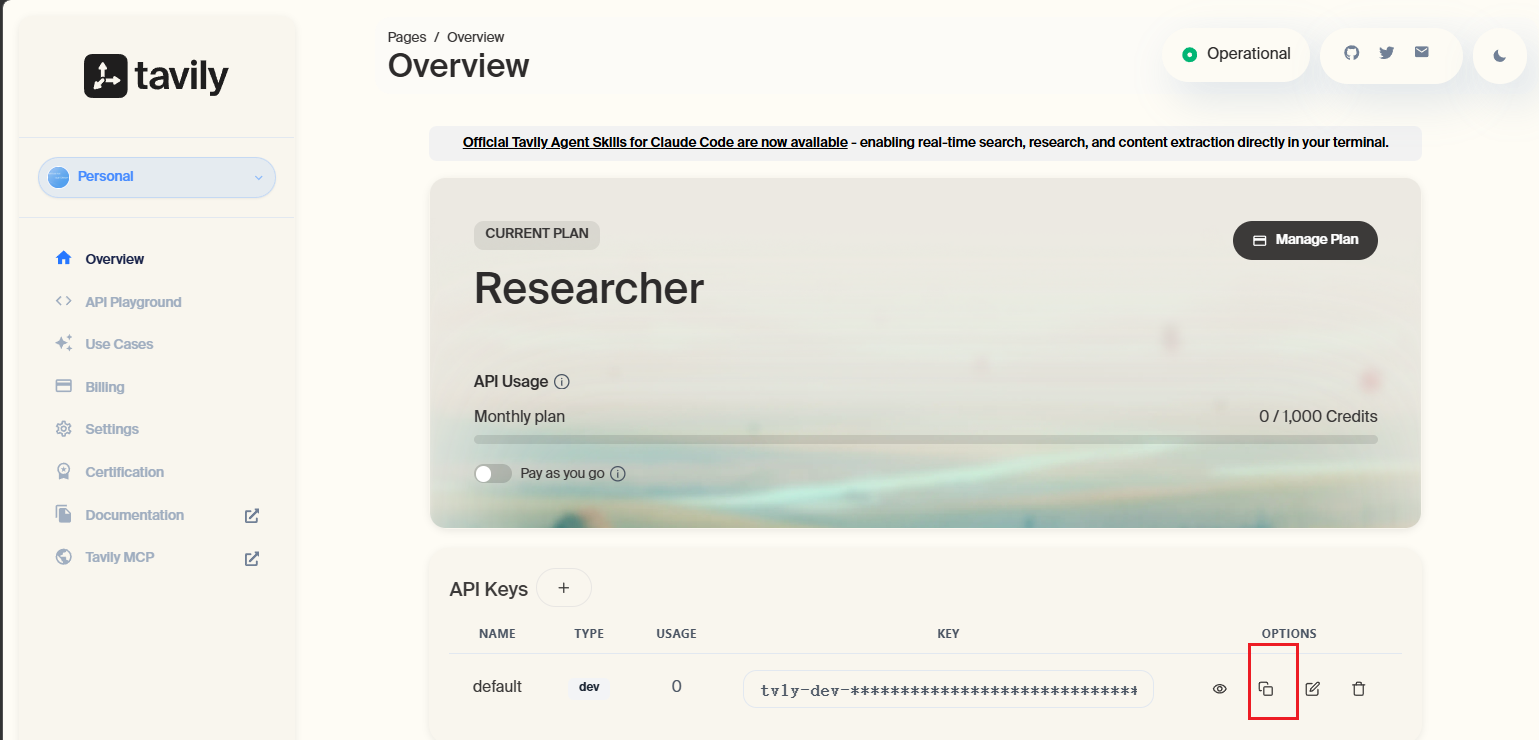The height and width of the screenshot is (740, 1539).
Task: Click the Pay as you go info icon
Action: coord(618,474)
